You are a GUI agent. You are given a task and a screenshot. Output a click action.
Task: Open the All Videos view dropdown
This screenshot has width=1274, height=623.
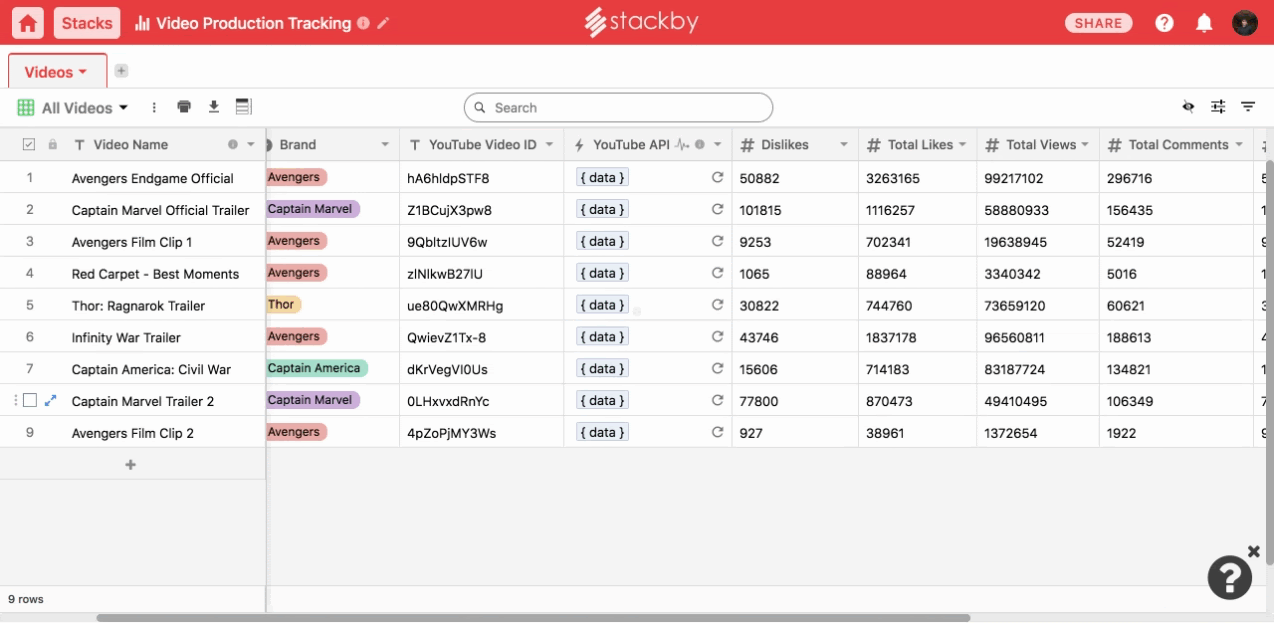73,107
